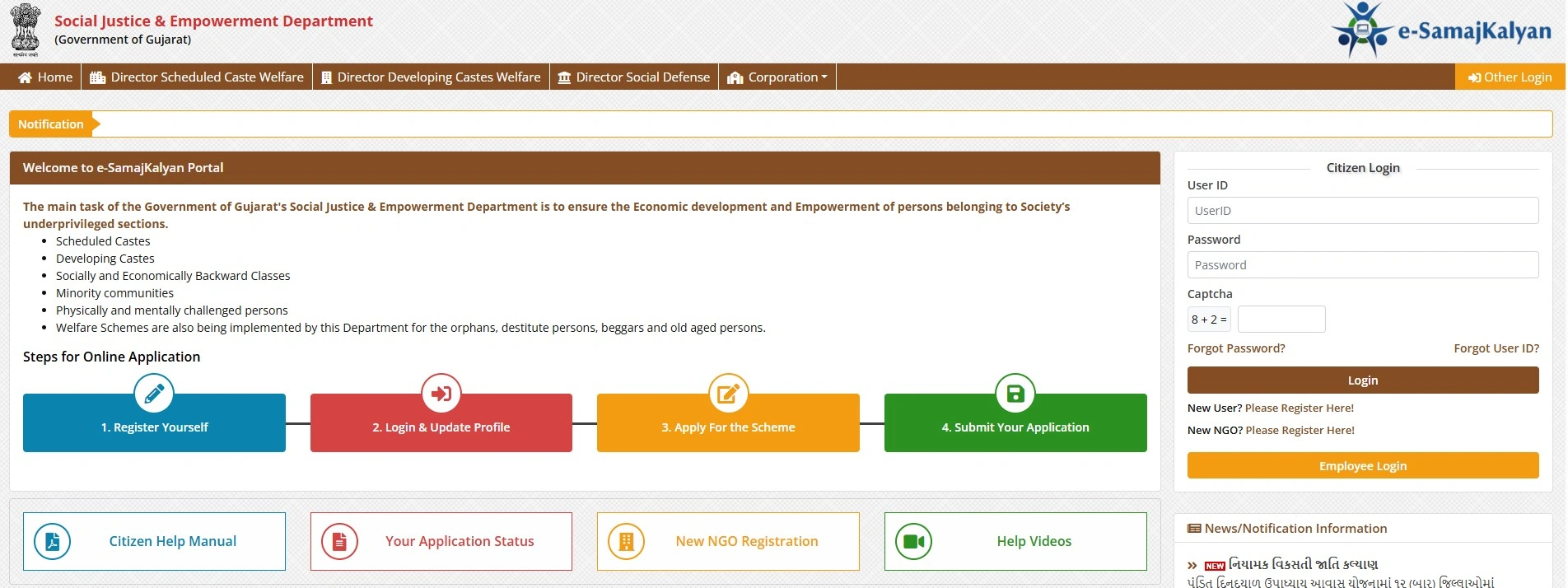1568x588 pixels.
Task: Click the building icon in New NGO Registration
Action: 627,542
